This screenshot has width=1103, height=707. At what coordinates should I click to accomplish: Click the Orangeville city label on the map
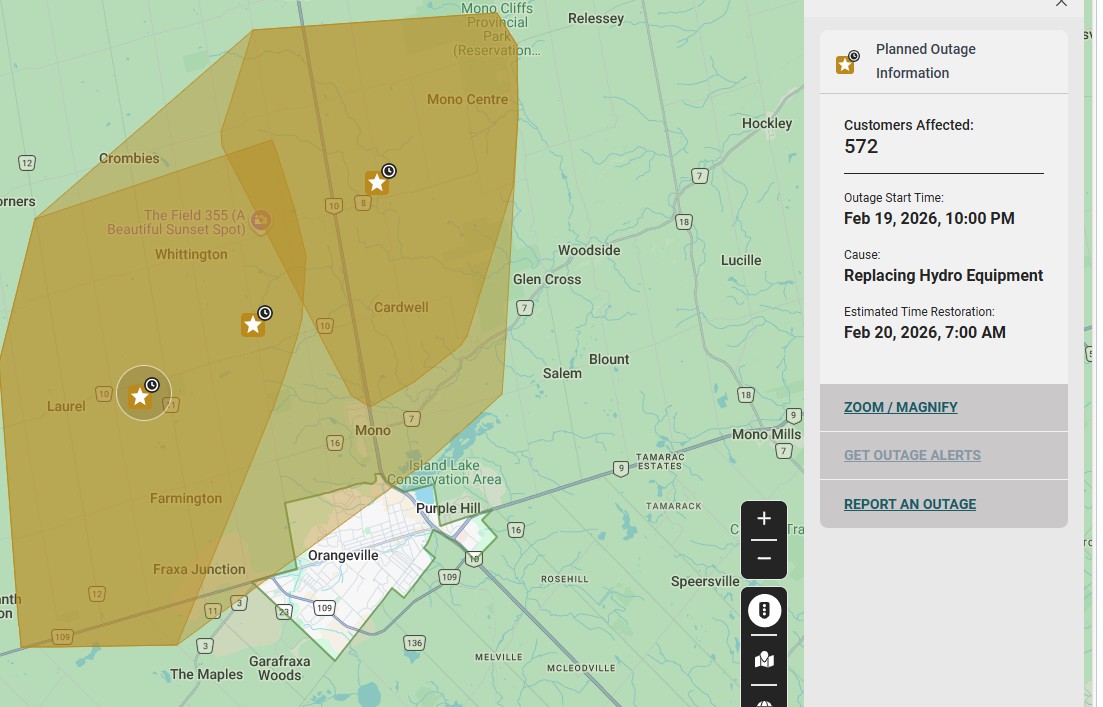(x=343, y=555)
